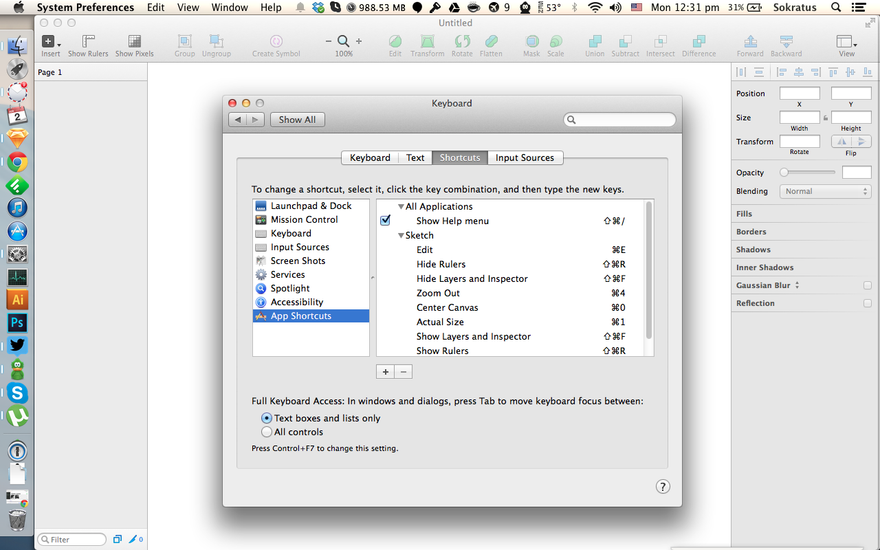Screen dimensions: 880x550
Task: Select Spotlight in the category list
Action: [311, 288]
